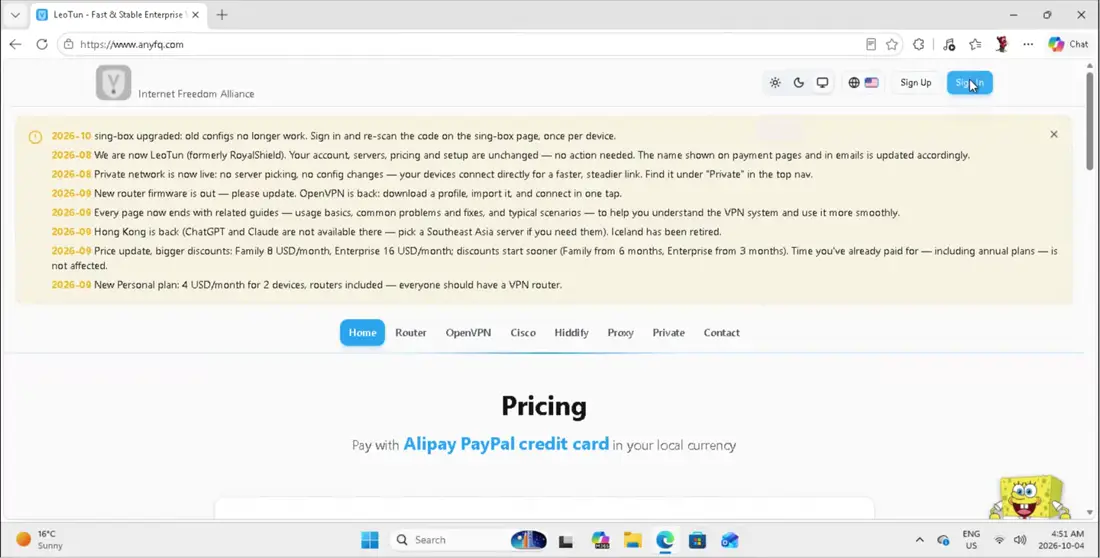Viewport: 1100px width, 558px height.
Task: Click the LeoTun shield logo
Action: [114, 83]
